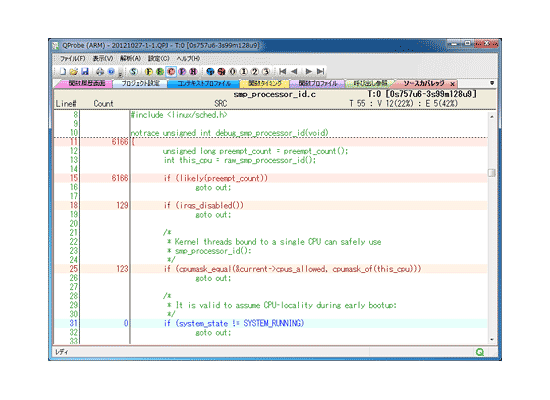Save using the floppy disk icon

coord(85,72)
